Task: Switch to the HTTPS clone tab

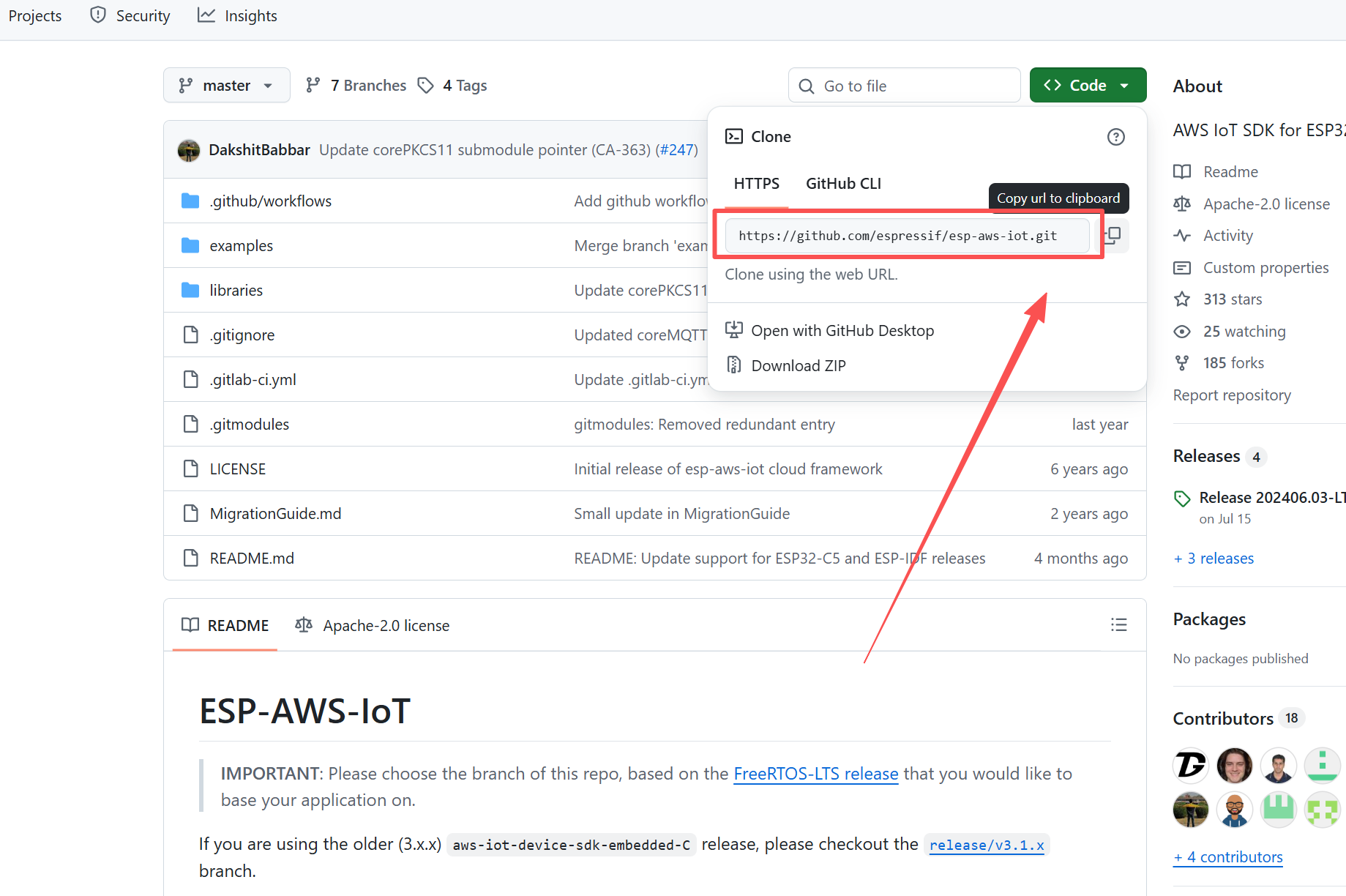Action: tap(756, 184)
